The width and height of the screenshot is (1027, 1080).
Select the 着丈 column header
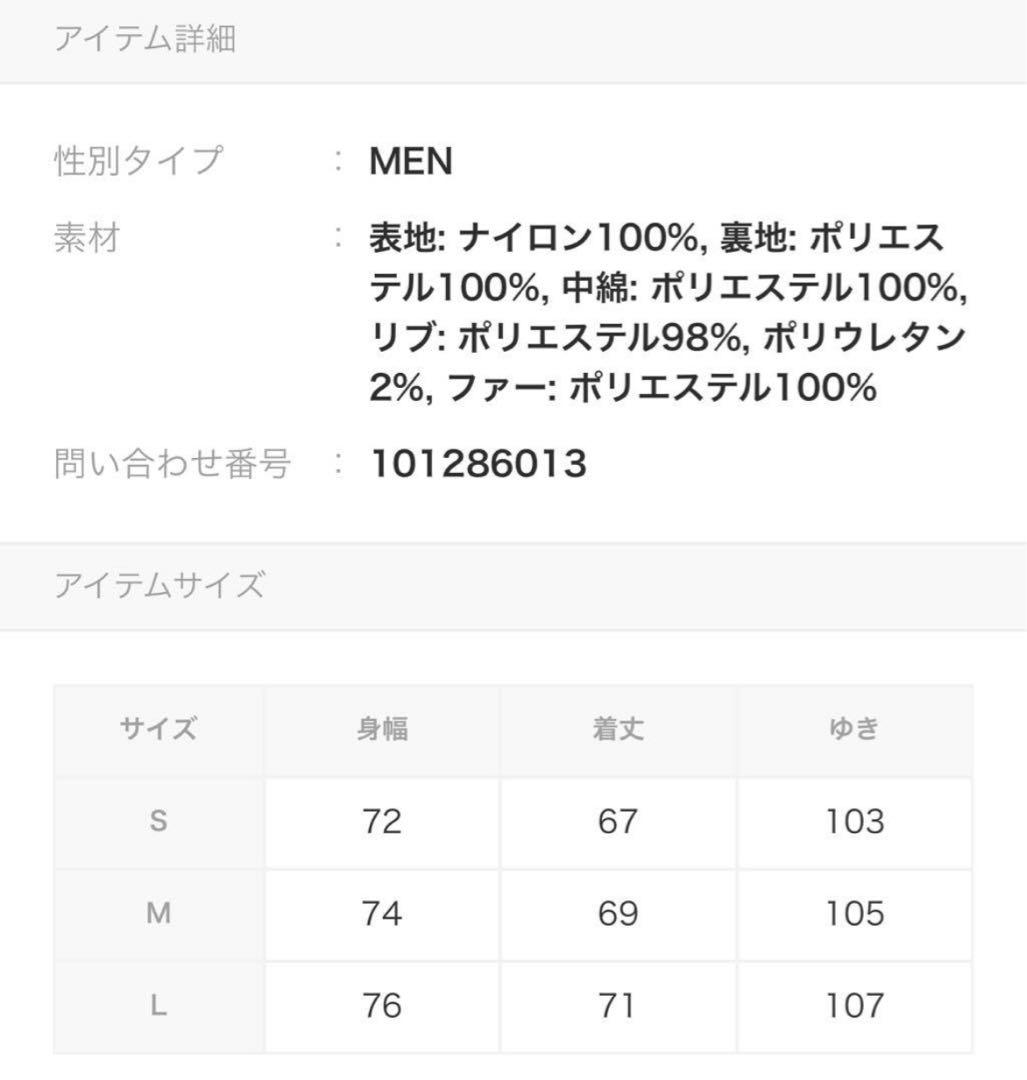(x=618, y=729)
